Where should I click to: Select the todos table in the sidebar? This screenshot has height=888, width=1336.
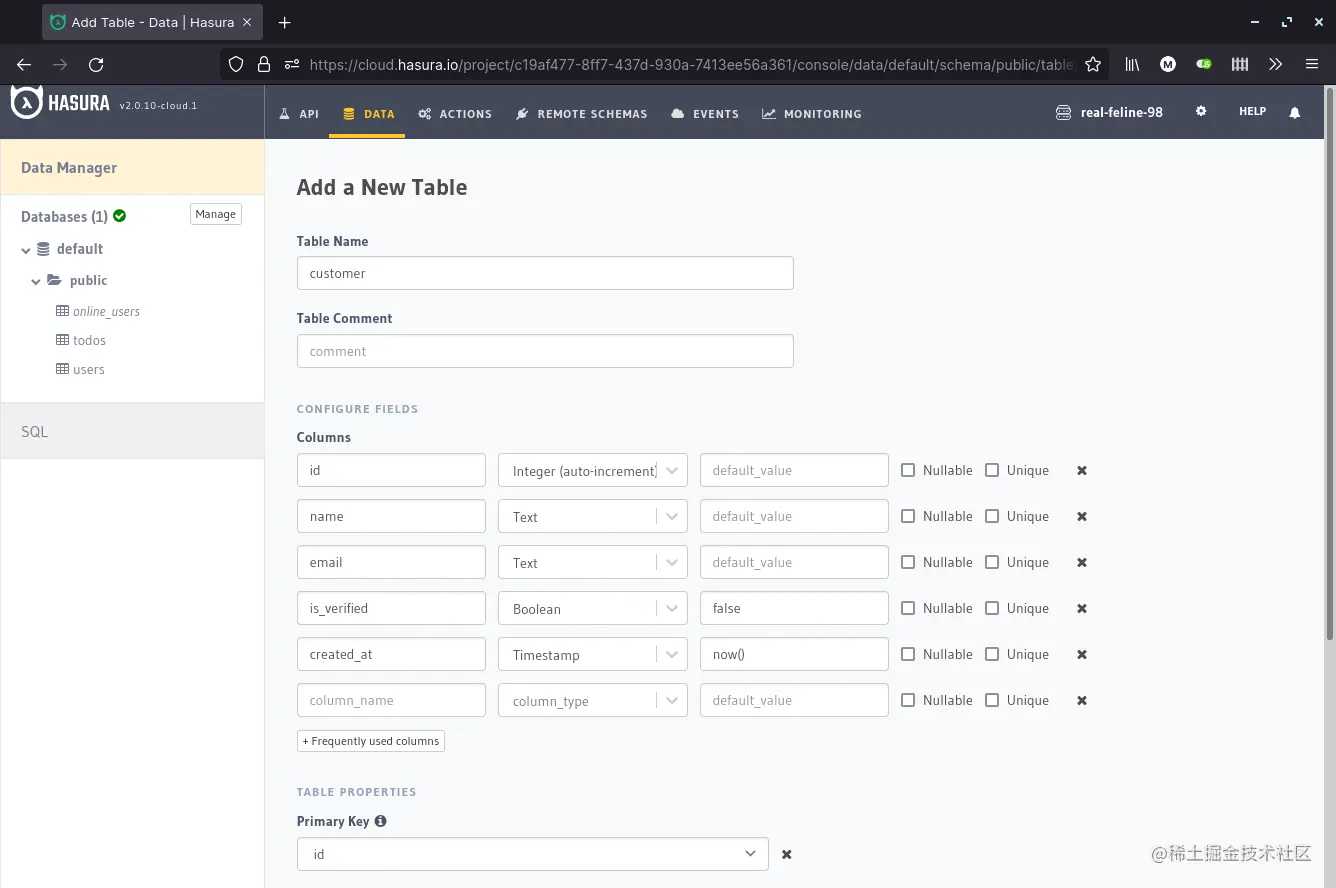click(88, 340)
